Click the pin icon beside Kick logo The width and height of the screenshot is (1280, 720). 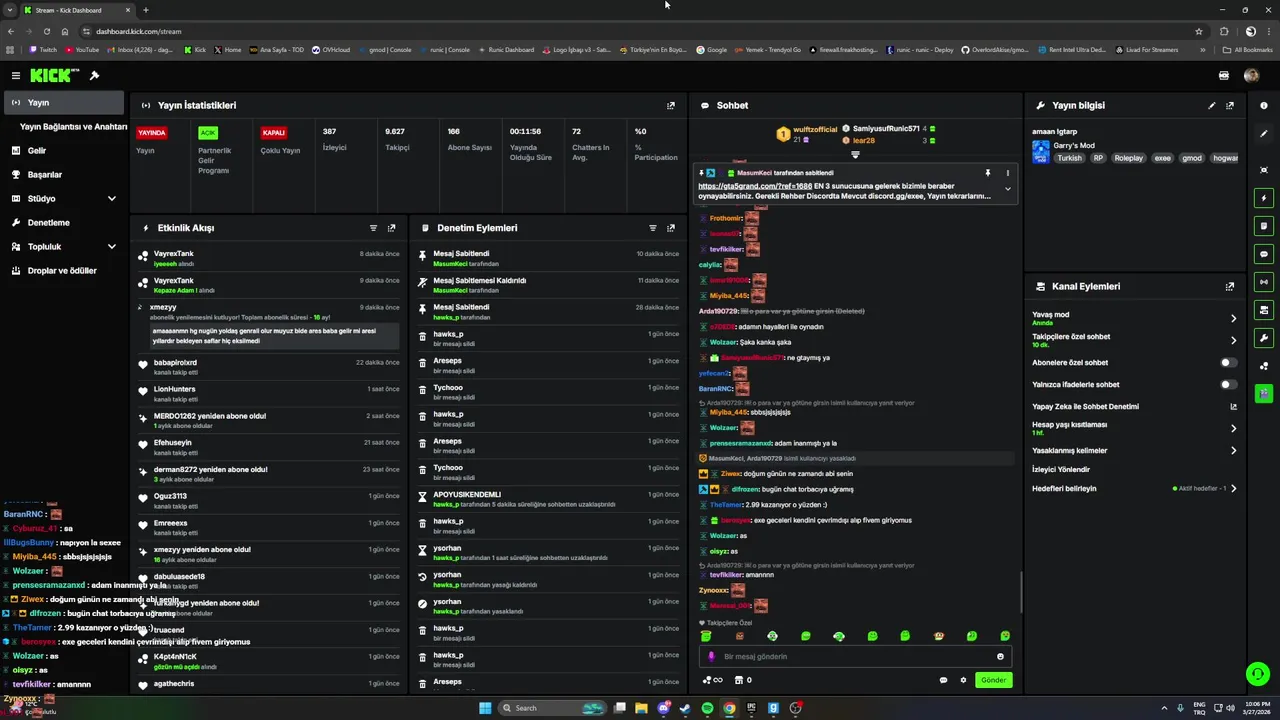tap(95, 75)
